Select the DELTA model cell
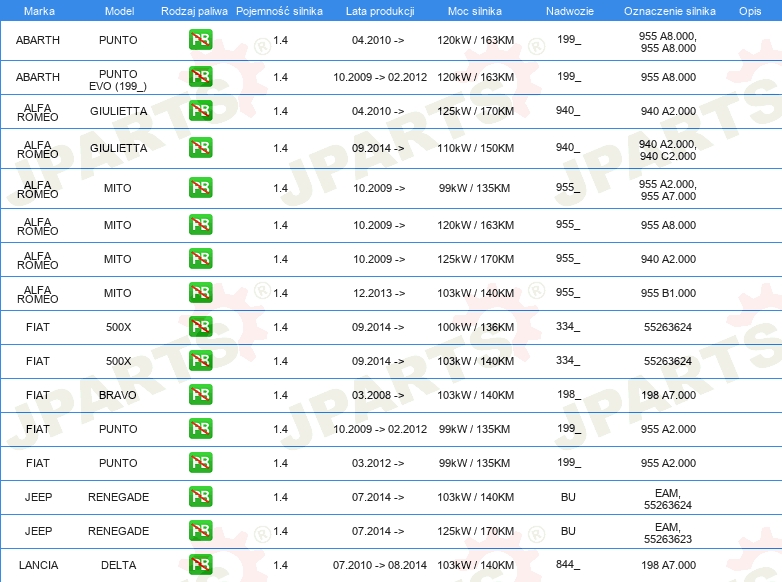This screenshot has width=782, height=582. click(118, 565)
